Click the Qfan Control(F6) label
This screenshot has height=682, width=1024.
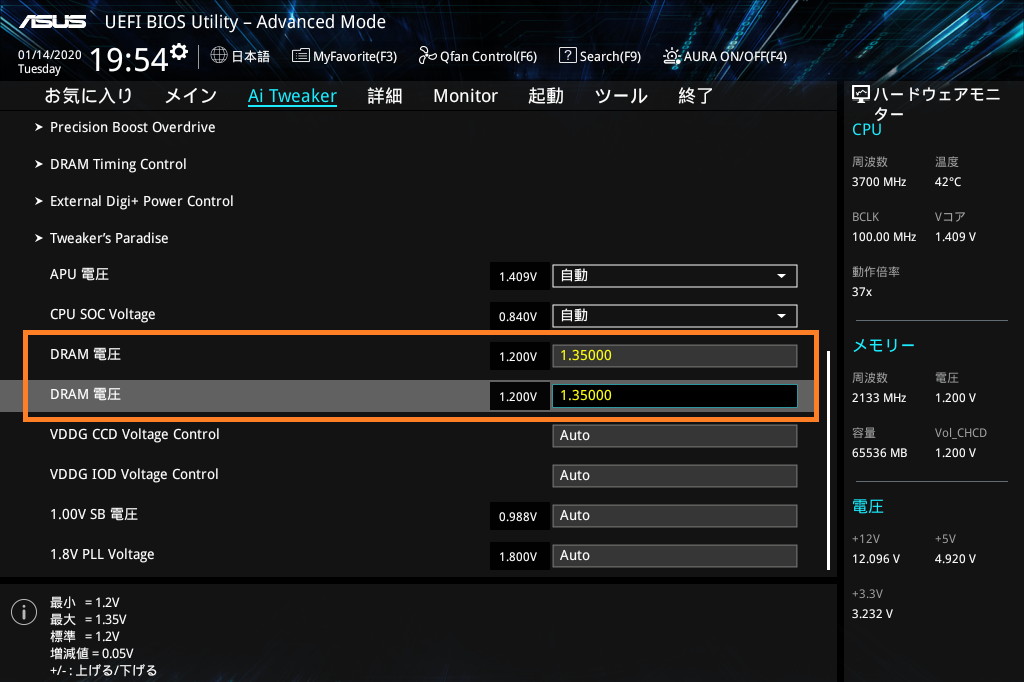488,57
